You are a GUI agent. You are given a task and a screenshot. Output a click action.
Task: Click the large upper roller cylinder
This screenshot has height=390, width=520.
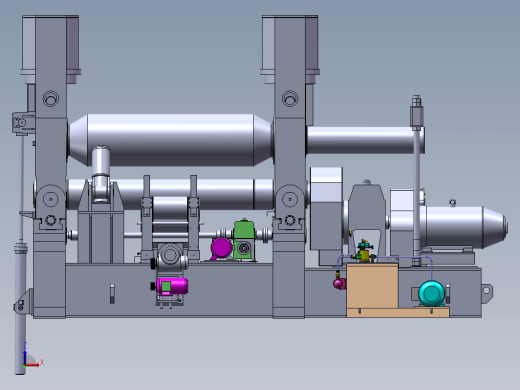[x=170, y=140]
